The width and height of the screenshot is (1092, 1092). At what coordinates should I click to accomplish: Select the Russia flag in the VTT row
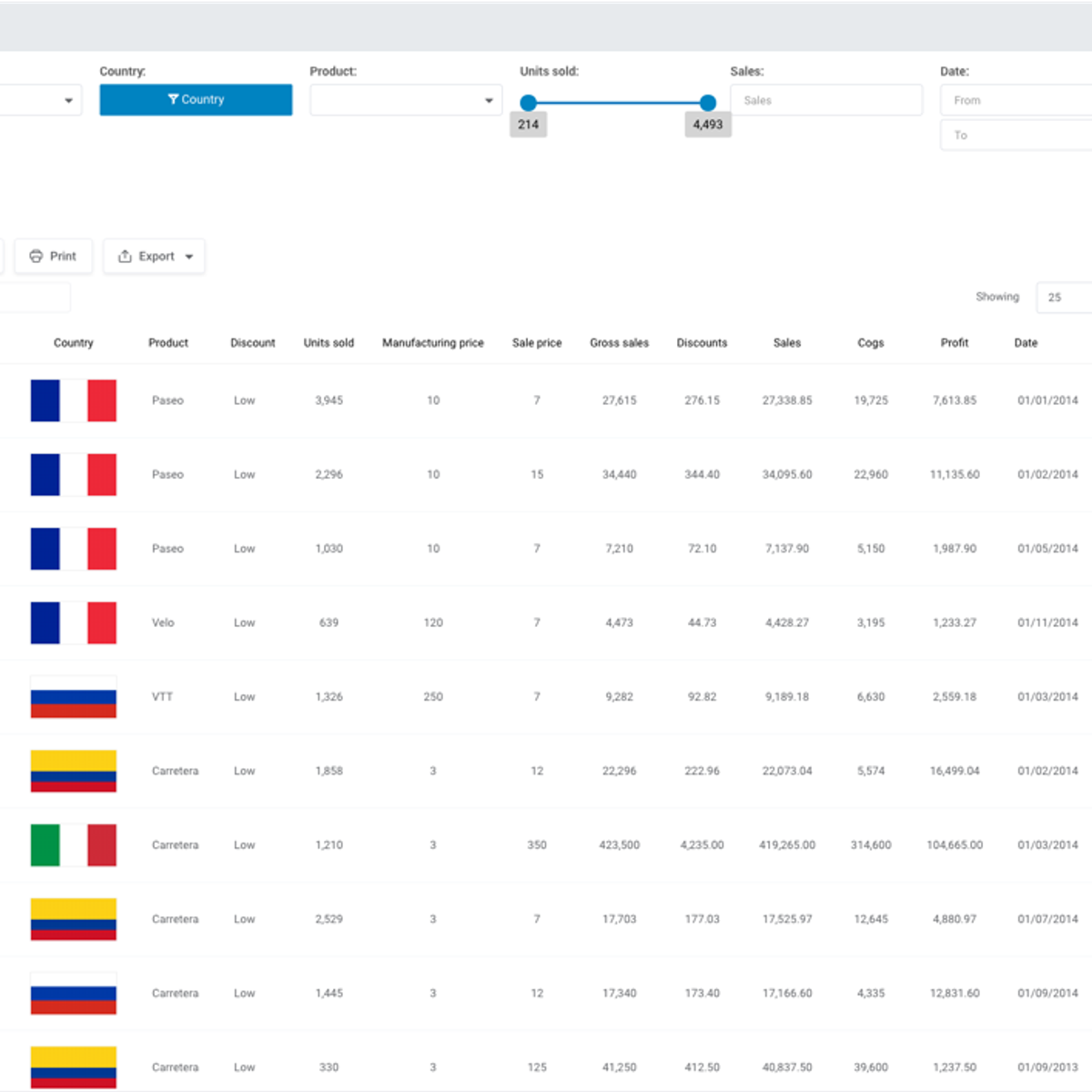(73, 697)
